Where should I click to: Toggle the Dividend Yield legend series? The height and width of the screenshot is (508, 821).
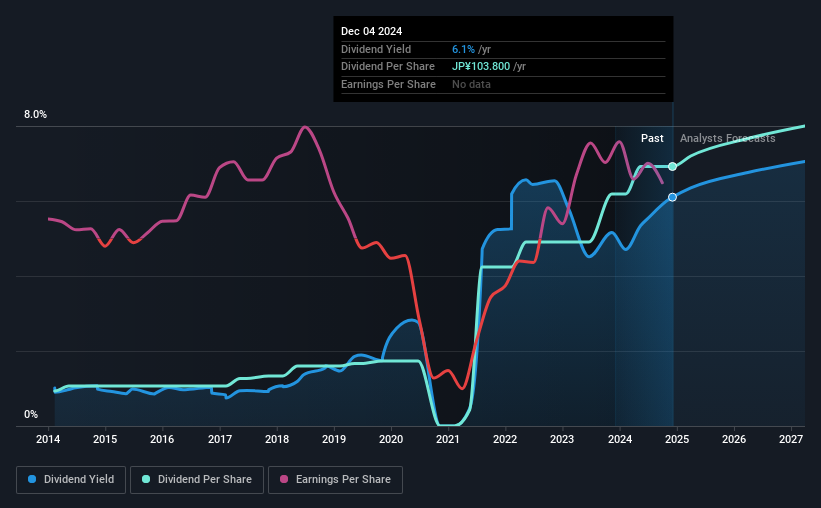[71, 480]
